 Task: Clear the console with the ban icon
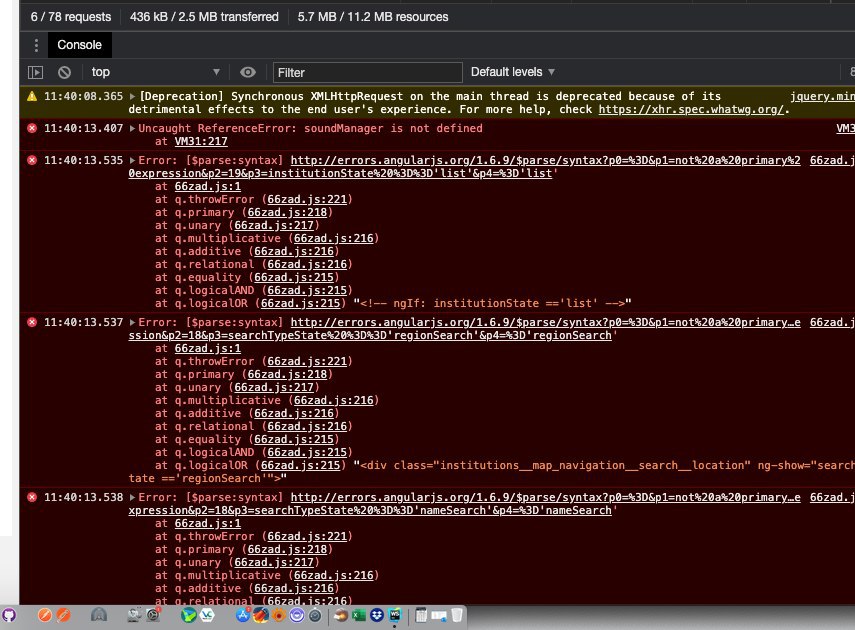click(64, 72)
